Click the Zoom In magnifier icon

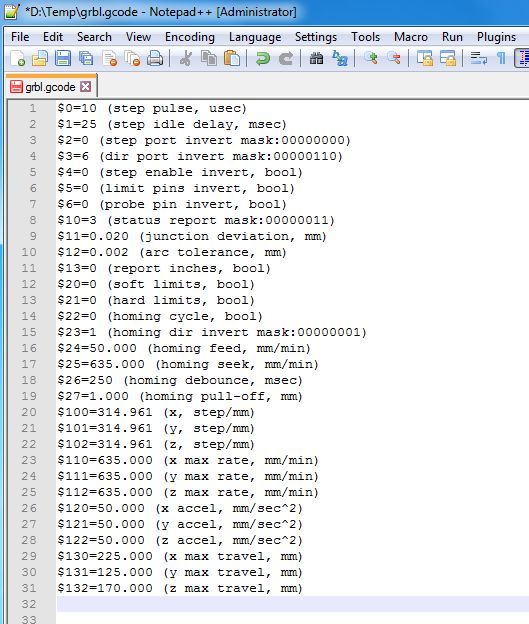coord(371,58)
